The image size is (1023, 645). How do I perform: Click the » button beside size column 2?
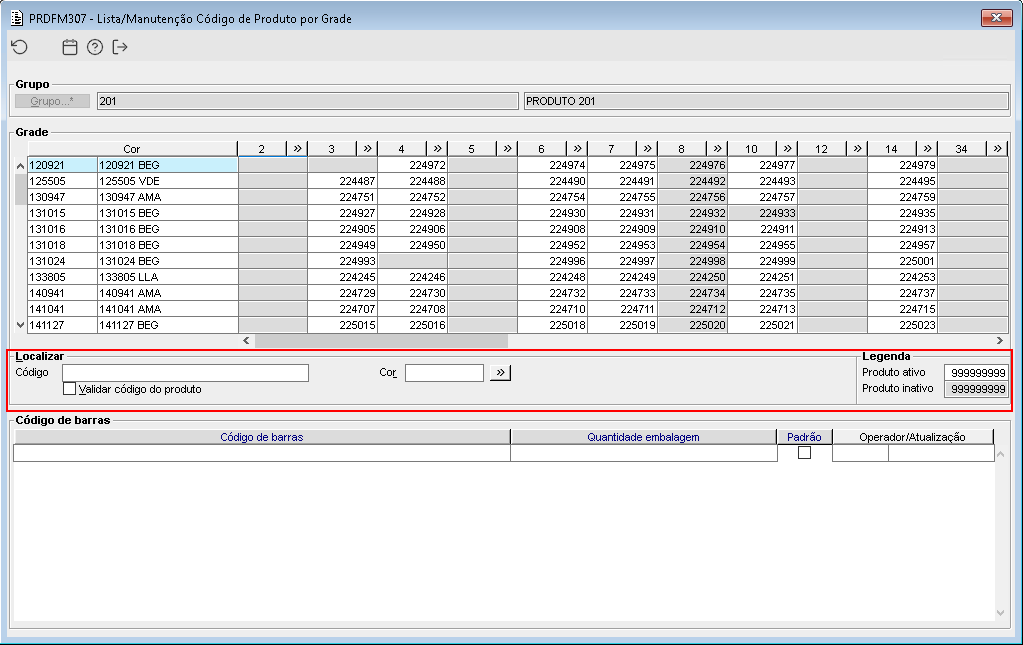(x=298, y=149)
